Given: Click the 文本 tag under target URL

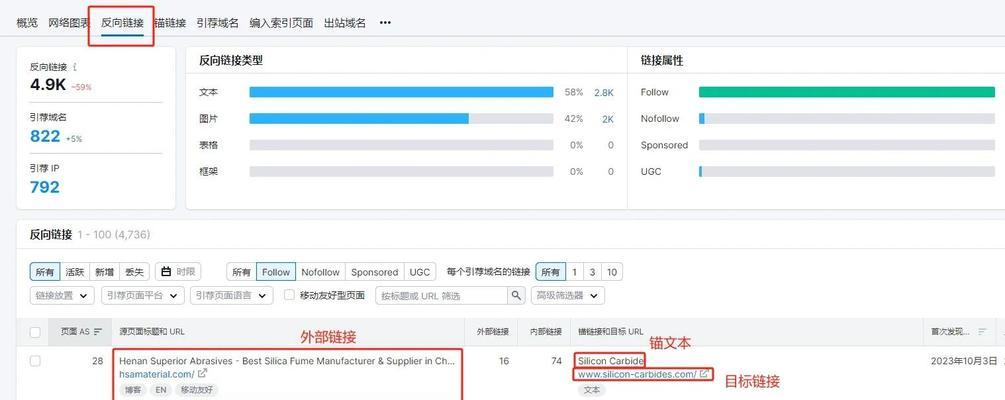Looking at the screenshot, I should [x=592, y=389].
